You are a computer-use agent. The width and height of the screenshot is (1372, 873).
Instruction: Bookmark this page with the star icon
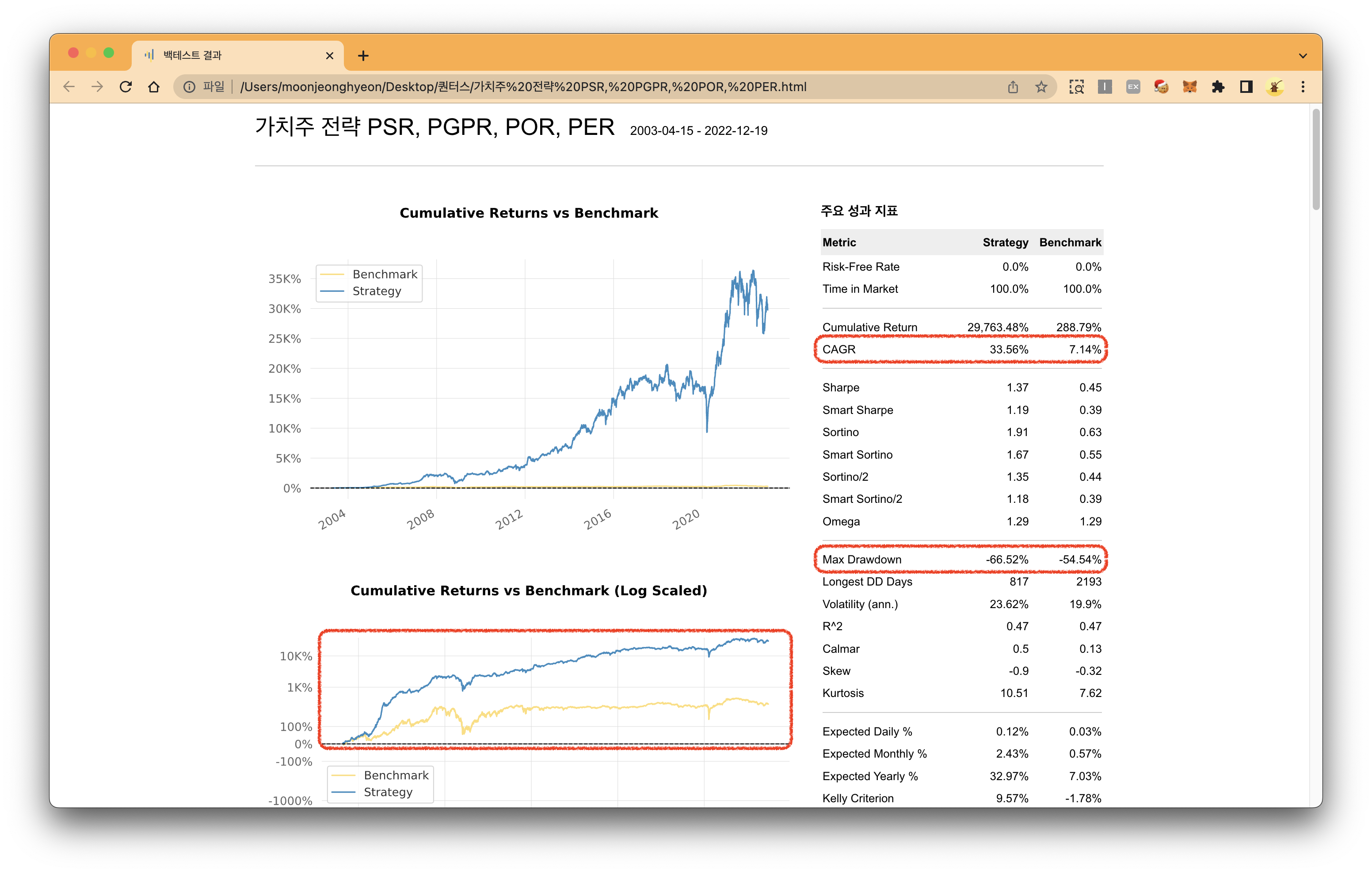point(1041,87)
